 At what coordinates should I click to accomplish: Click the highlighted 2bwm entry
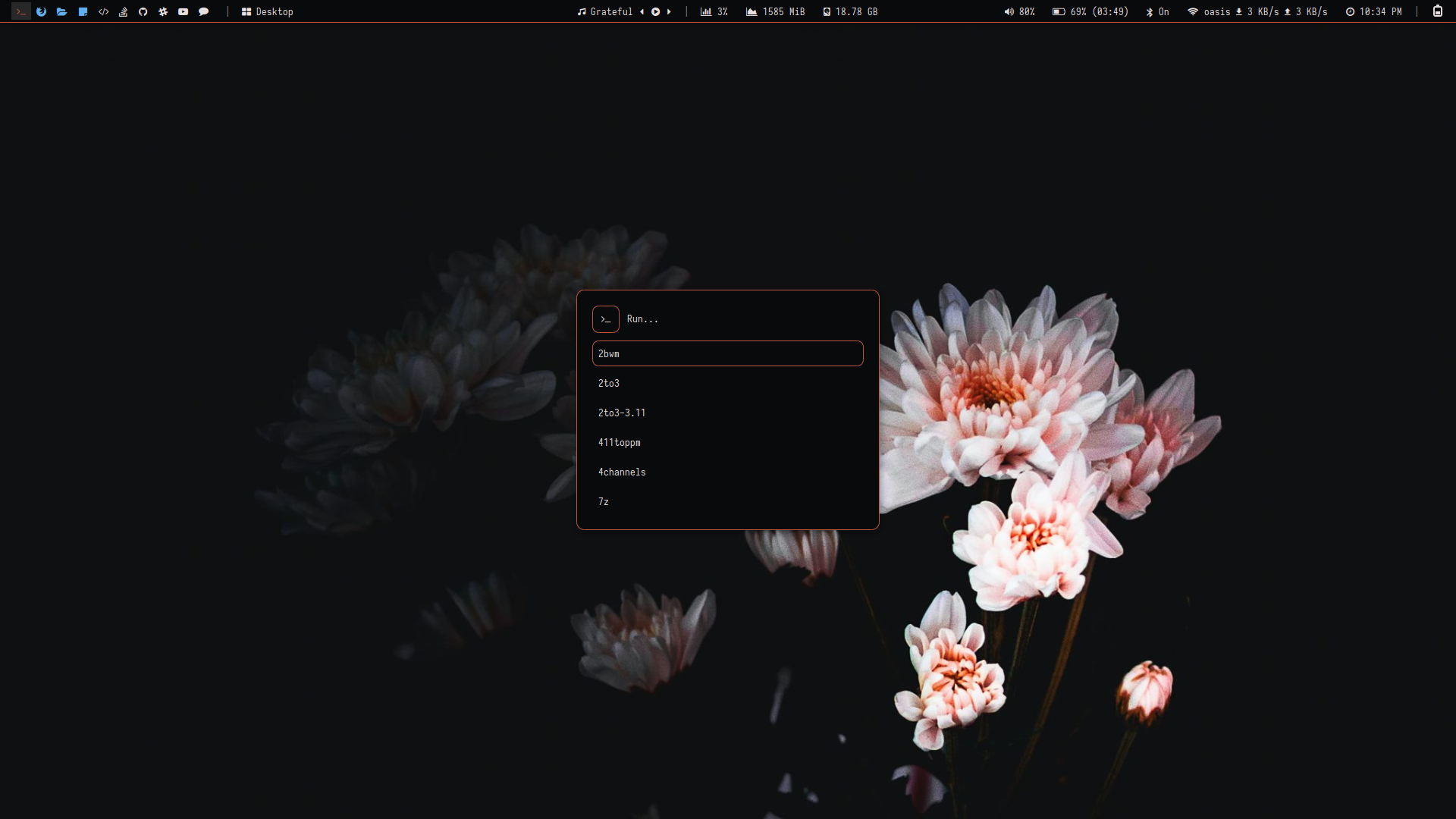[726, 353]
